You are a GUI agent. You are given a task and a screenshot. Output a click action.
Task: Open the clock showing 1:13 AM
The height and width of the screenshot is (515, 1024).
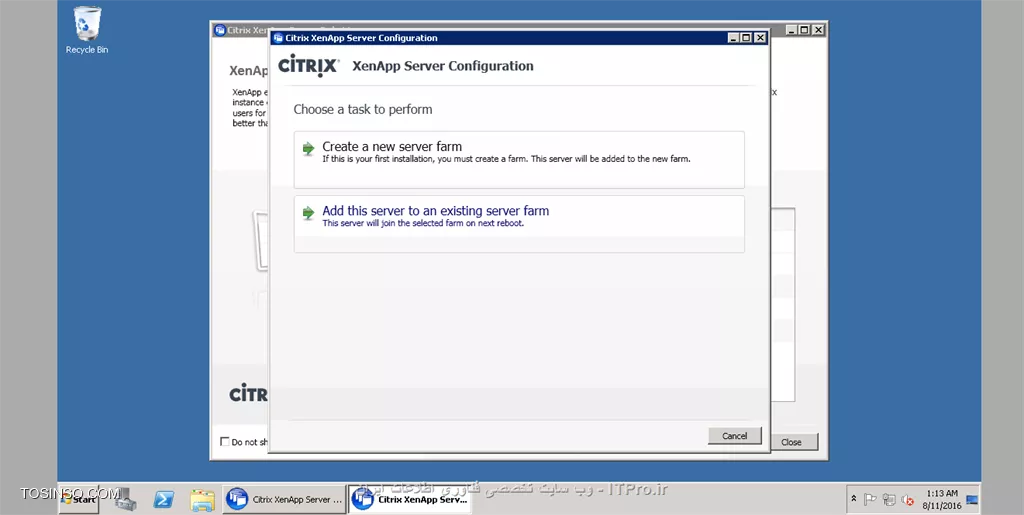(942, 499)
